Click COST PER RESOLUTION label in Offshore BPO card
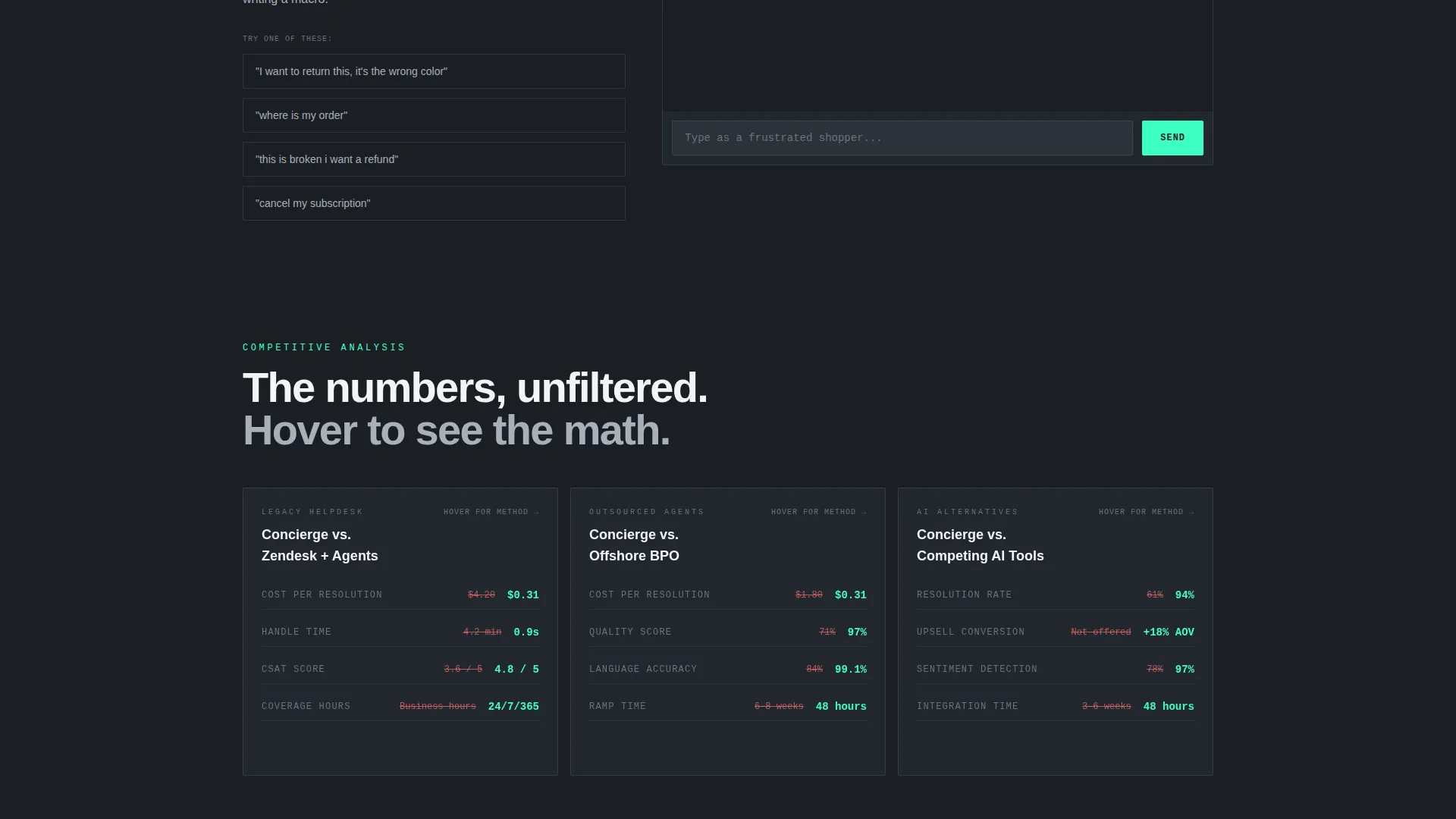The width and height of the screenshot is (1456, 819). pyautogui.click(x=650, y=595)
